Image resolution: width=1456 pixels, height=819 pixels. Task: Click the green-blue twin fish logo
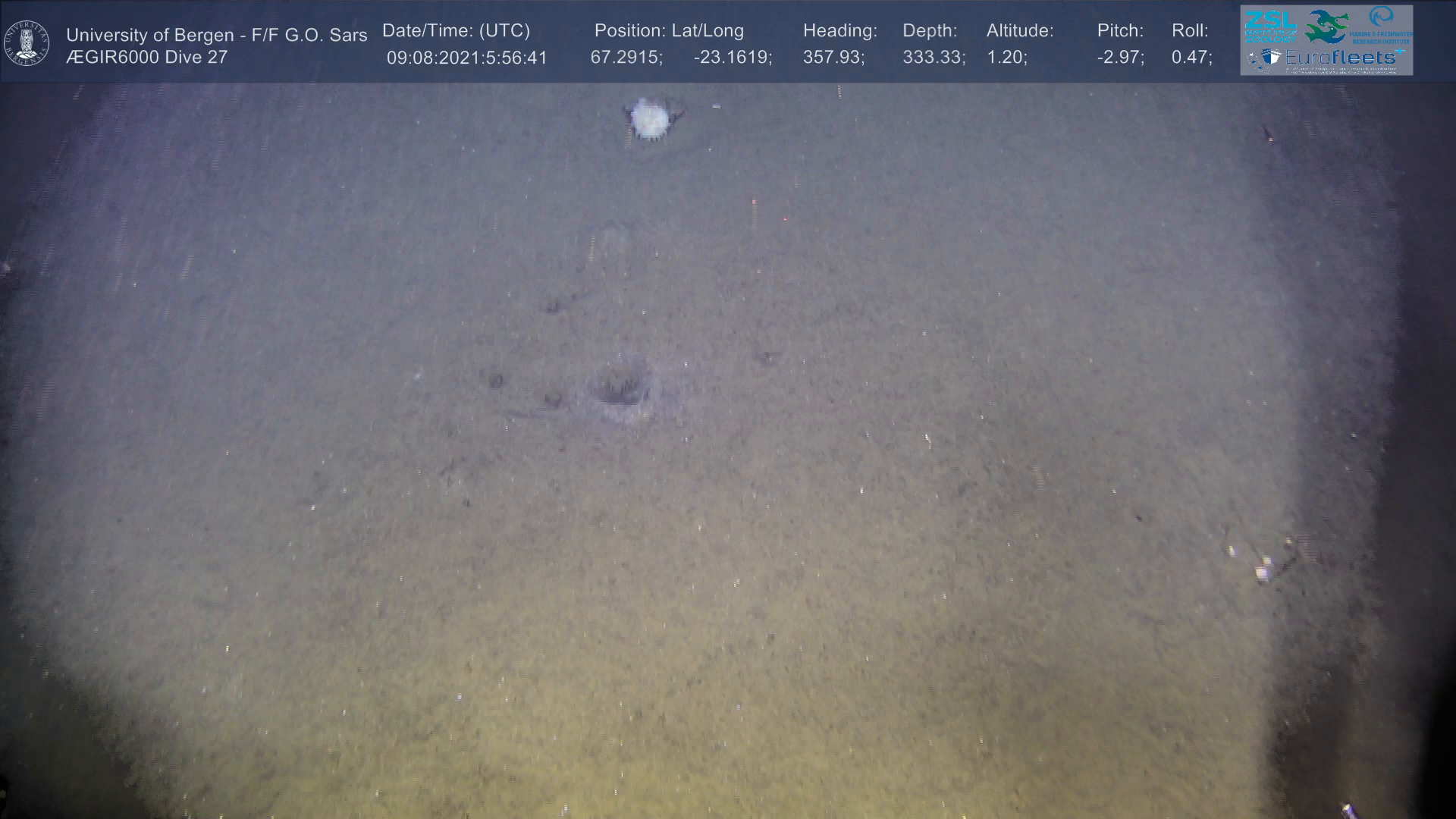[x=1327, y=26]
